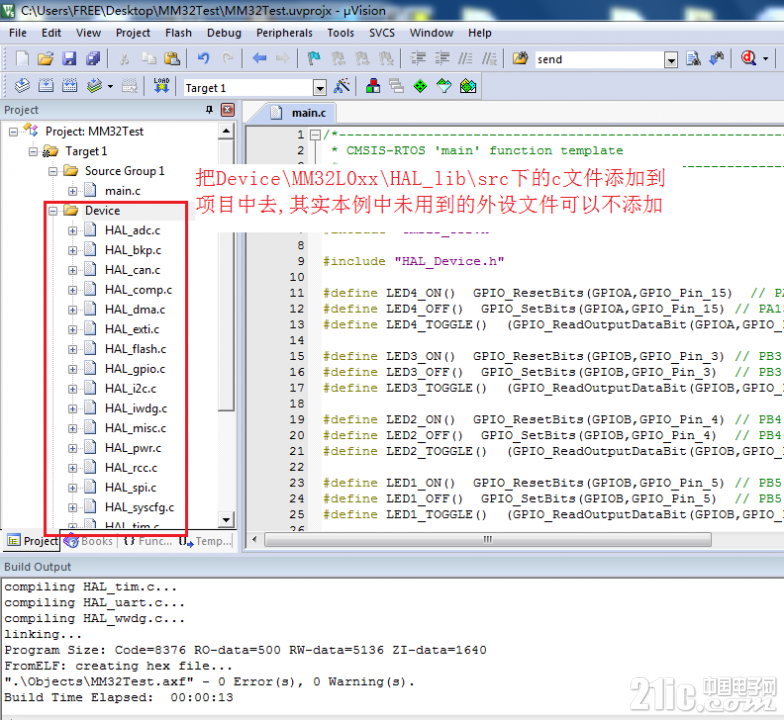Screen dimensions: 784x720
Task: Indent selected lines icon
Action: tap(418, 58)
